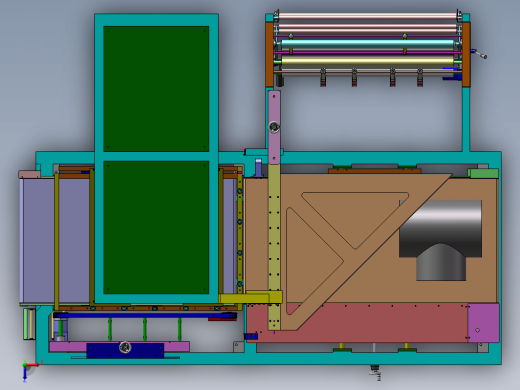520x390 pixels.
Task: Click the magenta block at bottom right
Action: click(x=483, y=323)
